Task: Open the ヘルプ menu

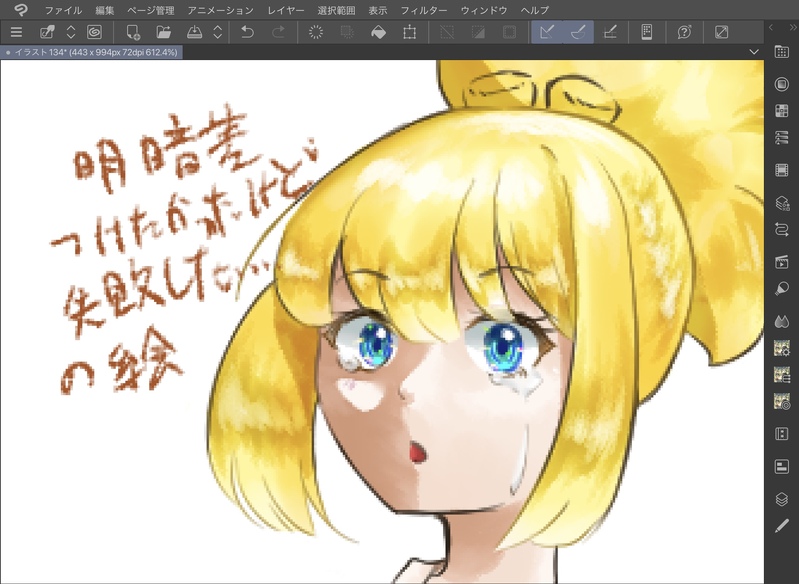Action: coord(535,10)
